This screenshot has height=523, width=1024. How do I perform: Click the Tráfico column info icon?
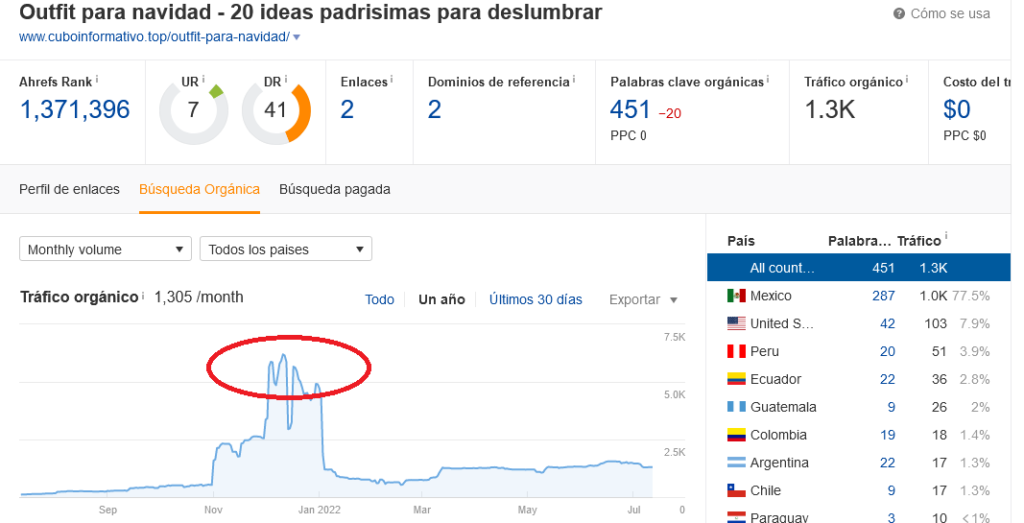pos(946,236)
